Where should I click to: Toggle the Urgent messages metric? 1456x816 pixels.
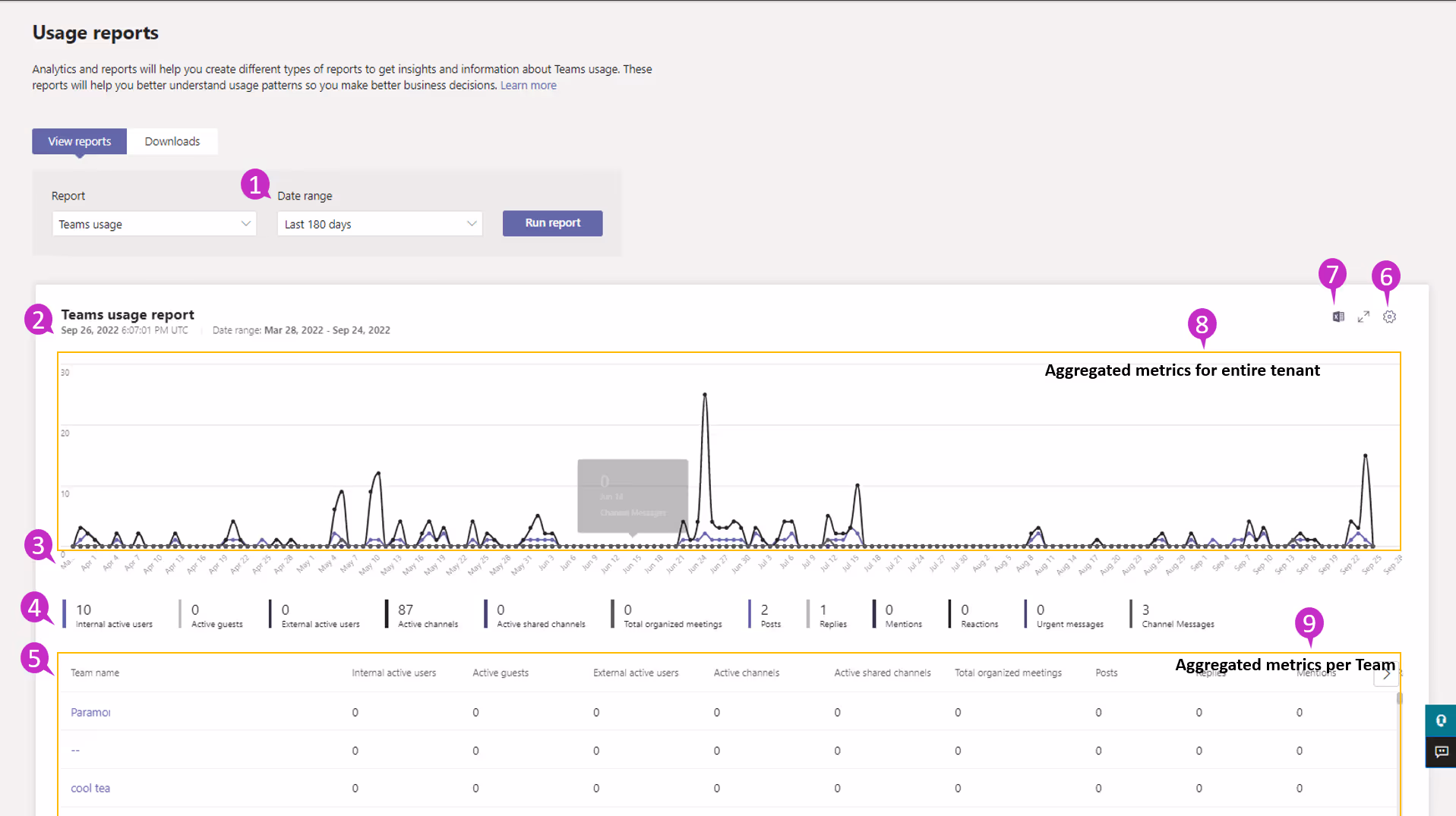[1064, 615]
